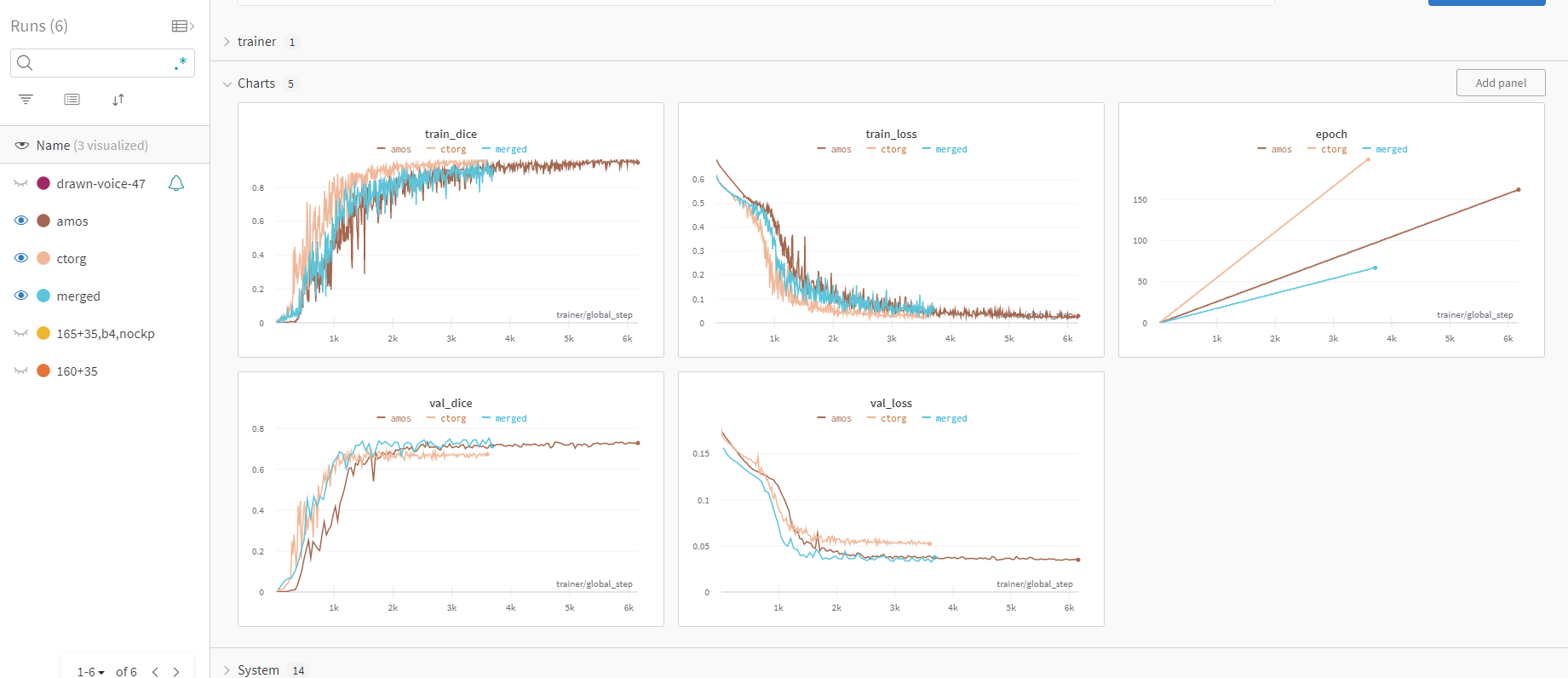This screenshot has width=1568, height=678.
Task: Change color swatch of drawn-voice-47 run
Action: pos(43,183)
